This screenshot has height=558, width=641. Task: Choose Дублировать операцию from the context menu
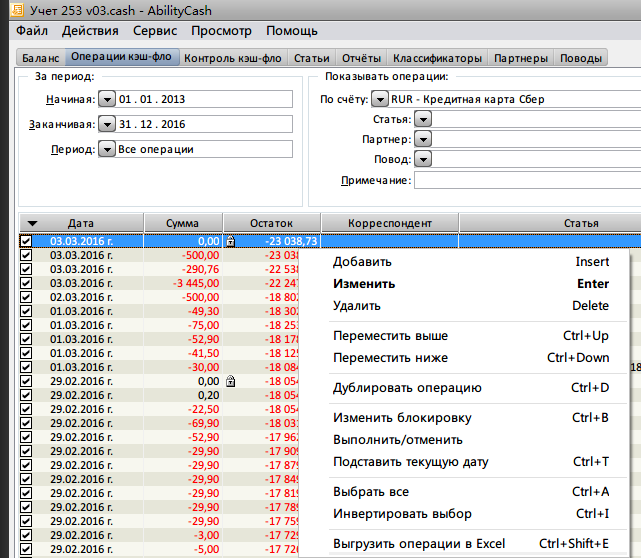tap(407, 388)
